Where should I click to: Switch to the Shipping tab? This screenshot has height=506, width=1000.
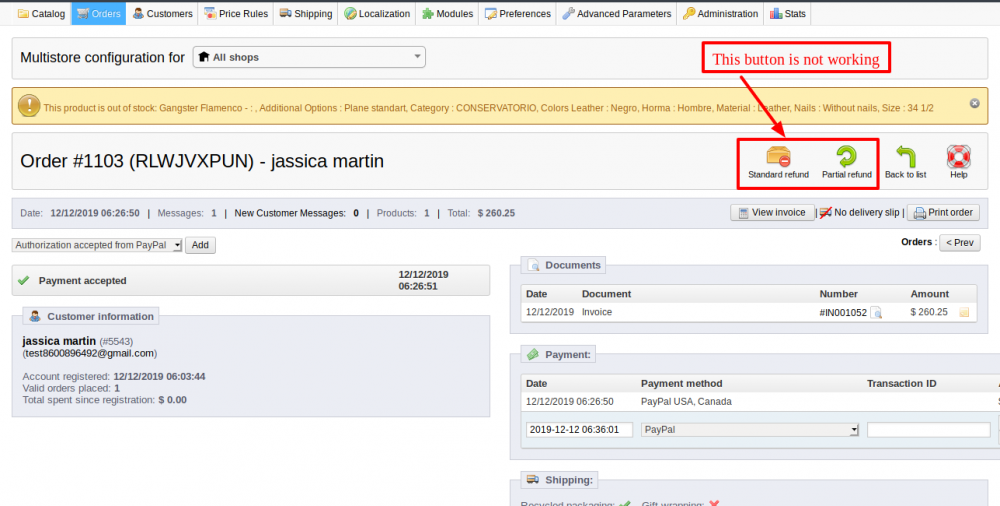[305, 13]
